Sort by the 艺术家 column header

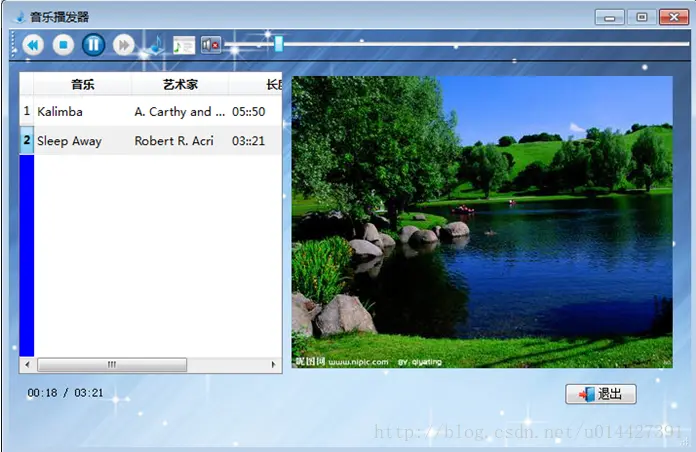pyautogui.click(x=180, y=84)
